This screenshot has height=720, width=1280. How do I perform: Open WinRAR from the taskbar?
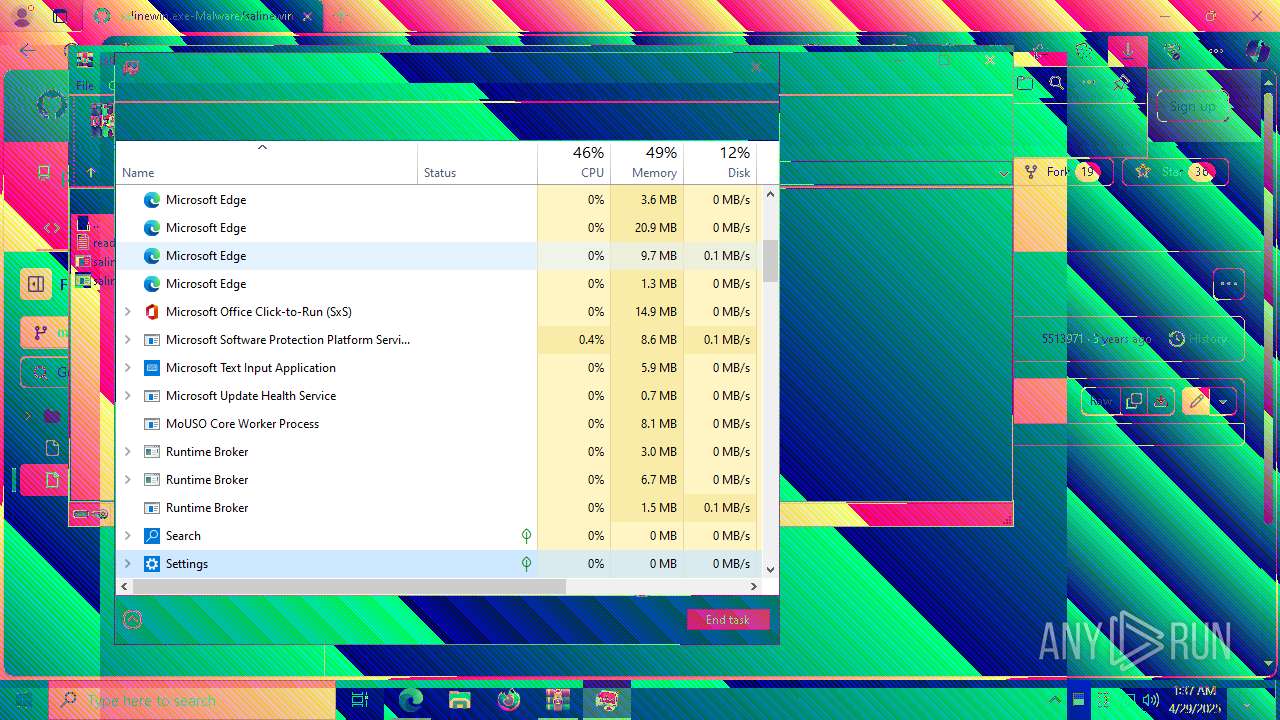(x=557, y=700)
